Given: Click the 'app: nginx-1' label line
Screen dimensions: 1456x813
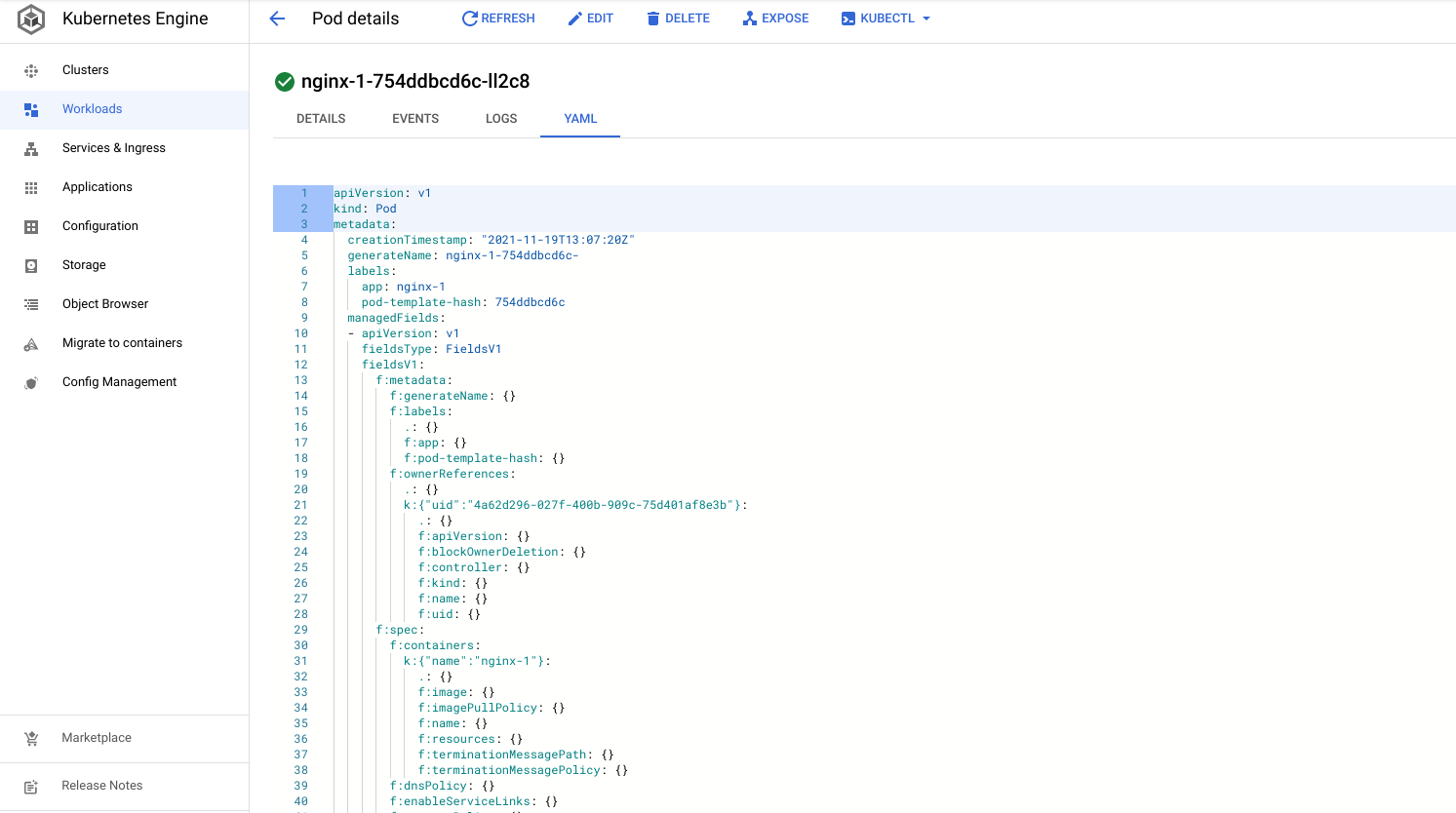Looking at the screenshot, I should pos(404,287).
